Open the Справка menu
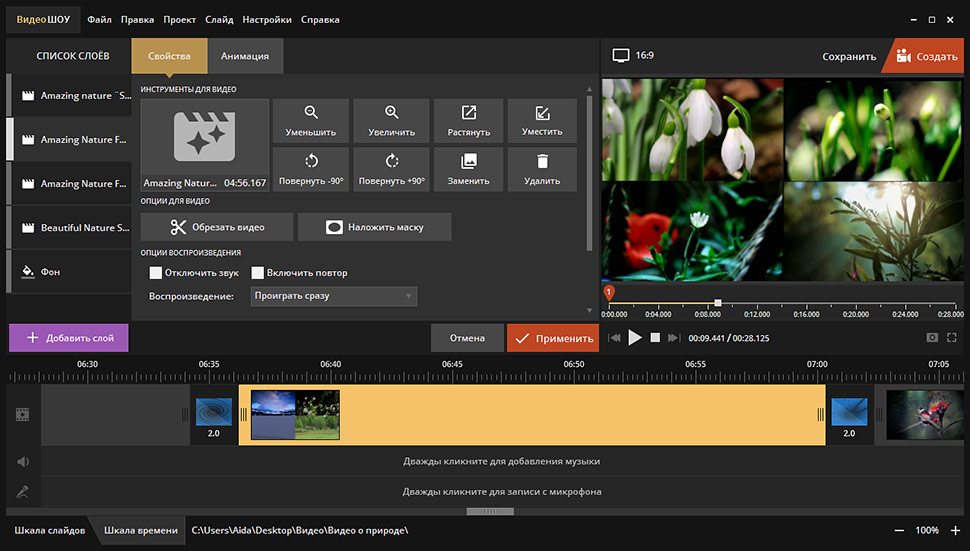970x551 pixels. (320, 20)
